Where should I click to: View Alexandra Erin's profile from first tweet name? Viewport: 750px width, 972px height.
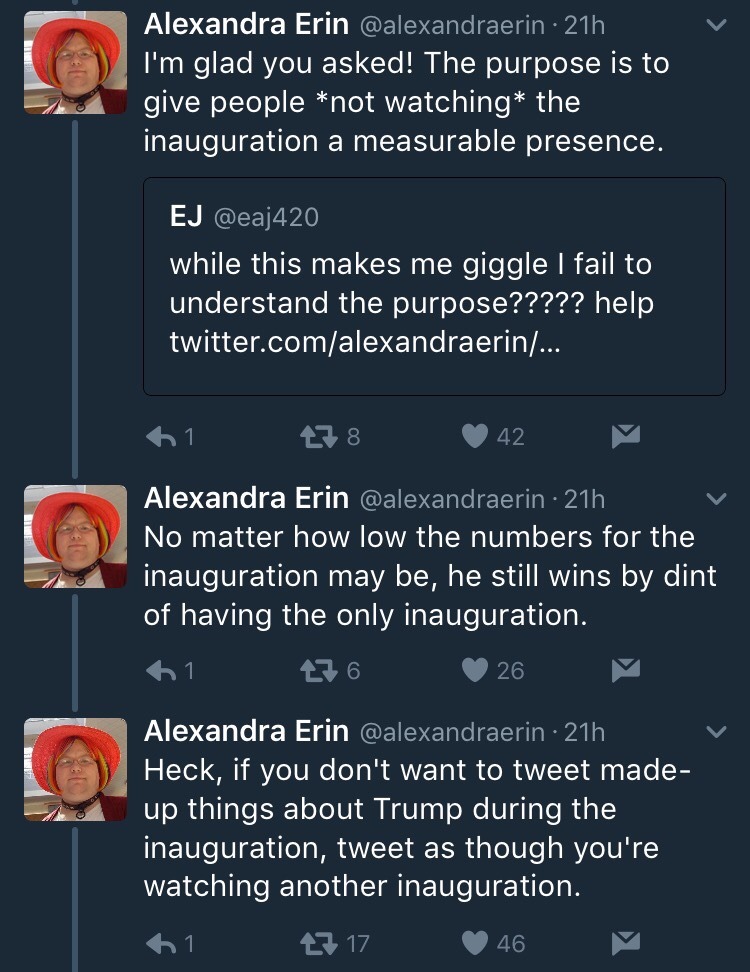246,25
